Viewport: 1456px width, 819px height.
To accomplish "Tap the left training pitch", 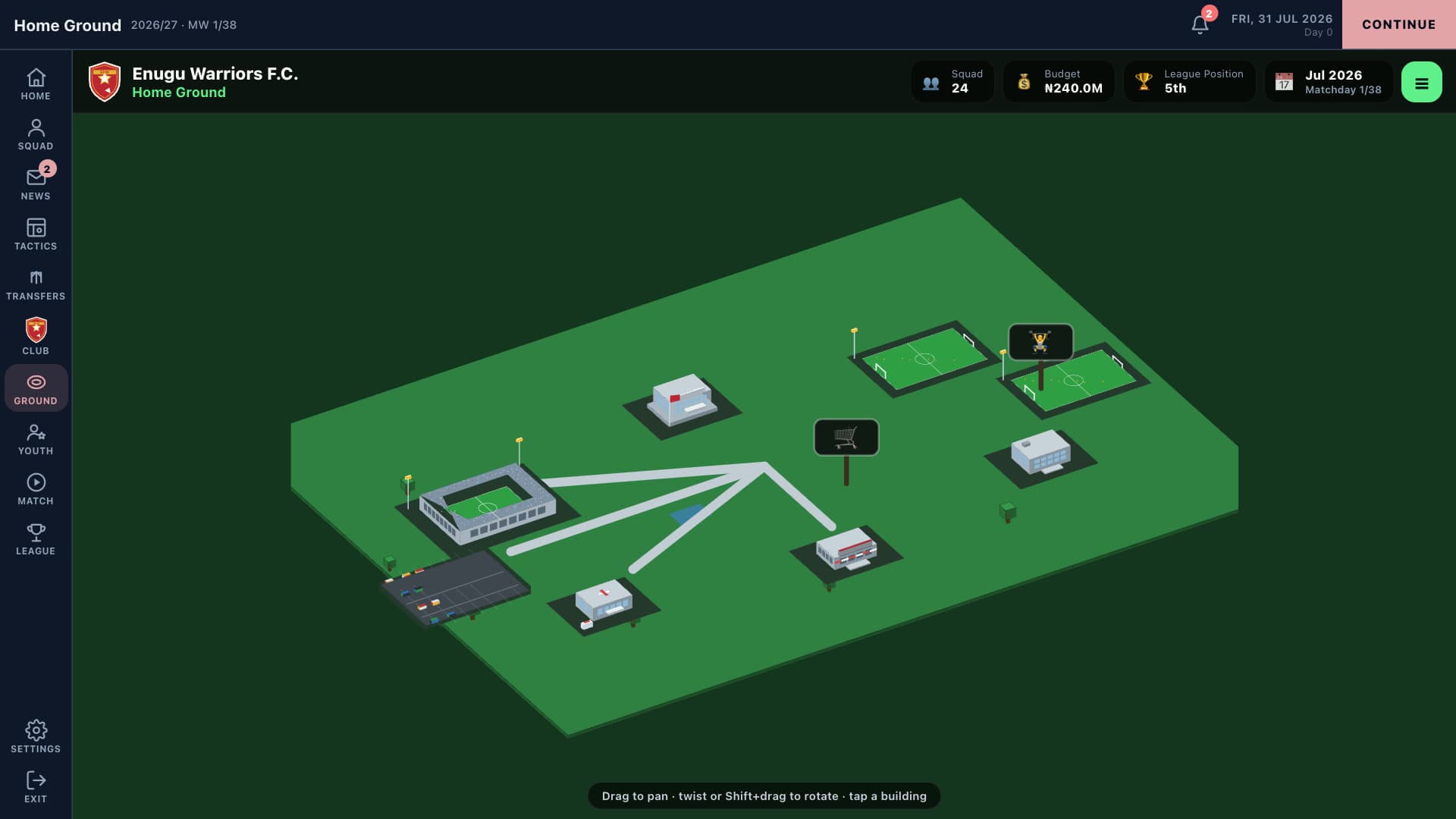I will [924, 359].
